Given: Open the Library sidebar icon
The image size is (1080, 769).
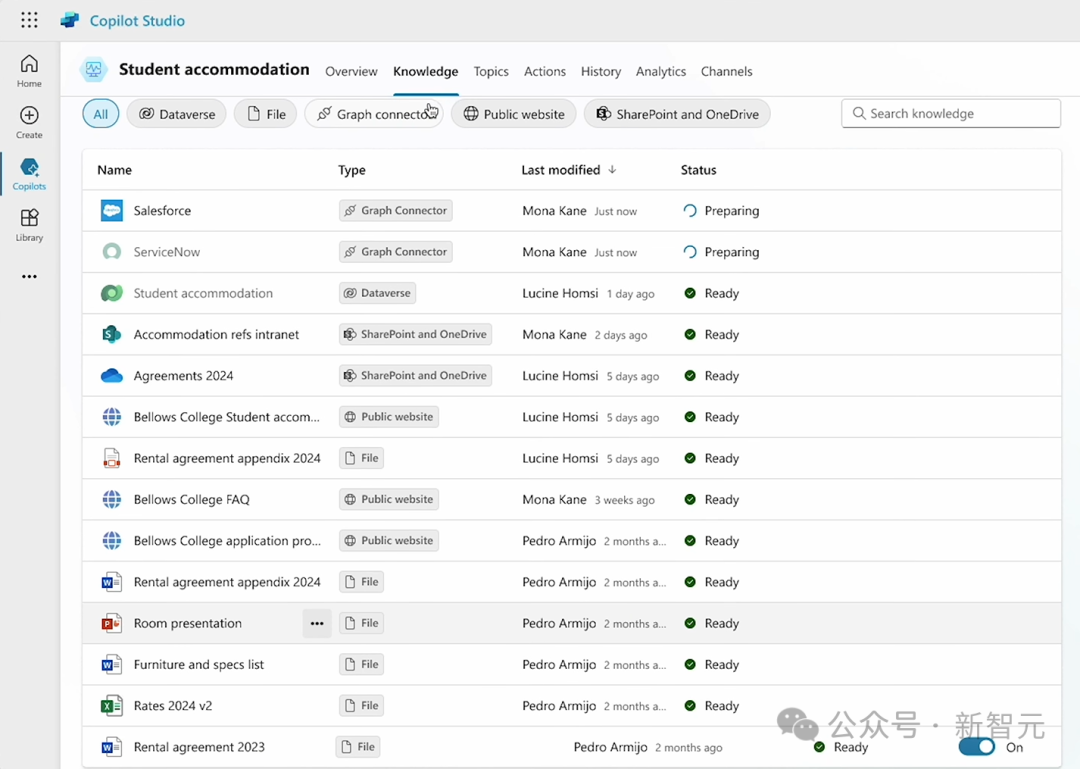Looking at the screenshot, I should (x=29, y=225).
